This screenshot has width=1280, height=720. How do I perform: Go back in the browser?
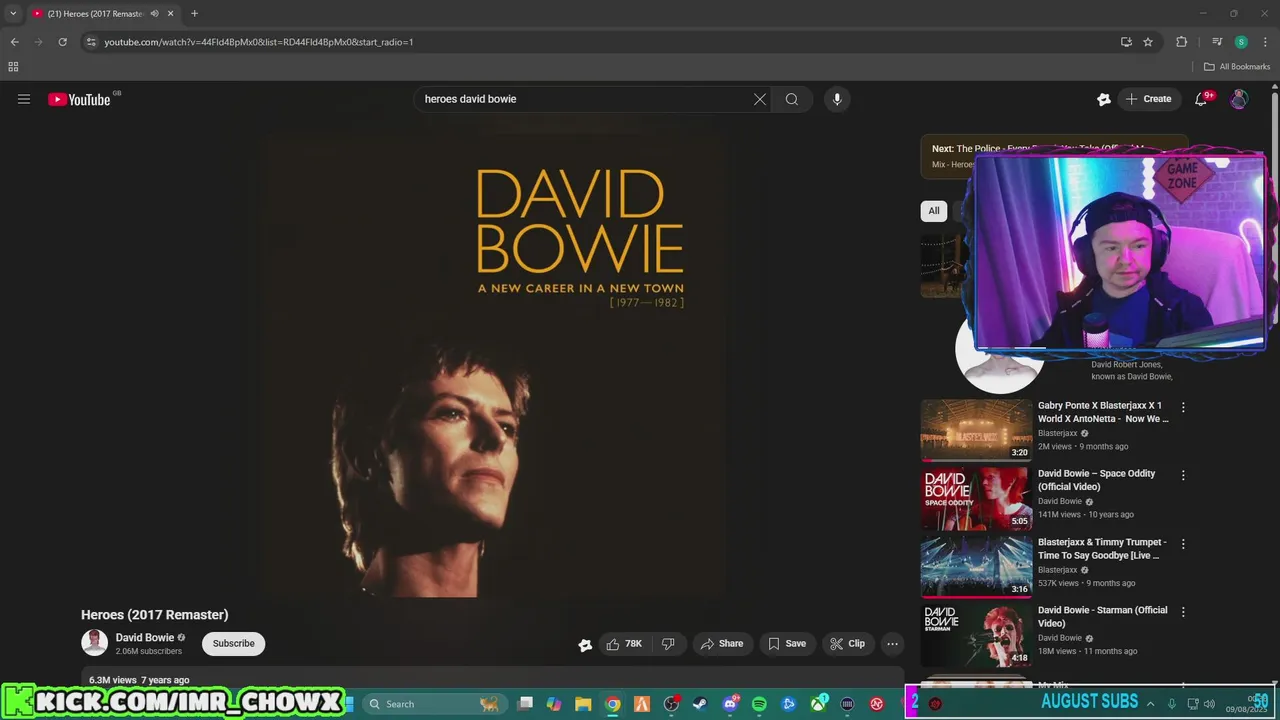click(x=14, y=42)
